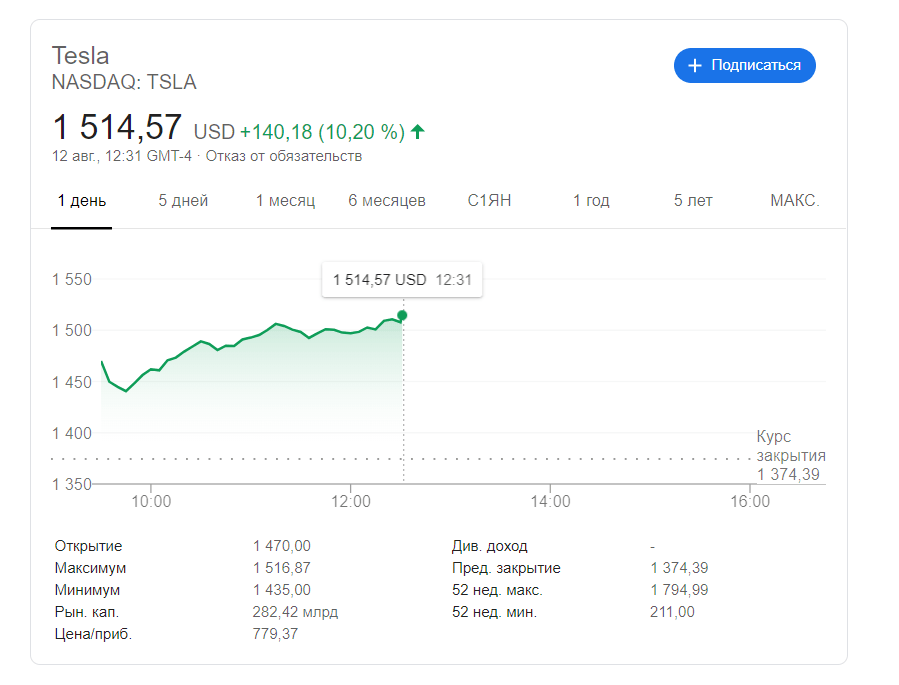Screen dimensions: 899x685
Task: Click the NASDAQ: TSLA ticker label
Action: (x=123, y=83)
